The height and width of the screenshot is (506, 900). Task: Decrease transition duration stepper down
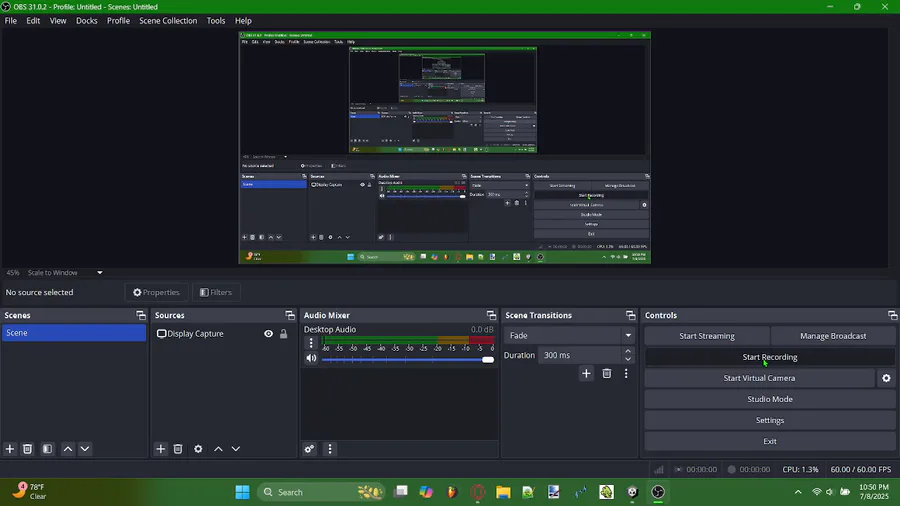pyautogui.click(x=628, y=359)
